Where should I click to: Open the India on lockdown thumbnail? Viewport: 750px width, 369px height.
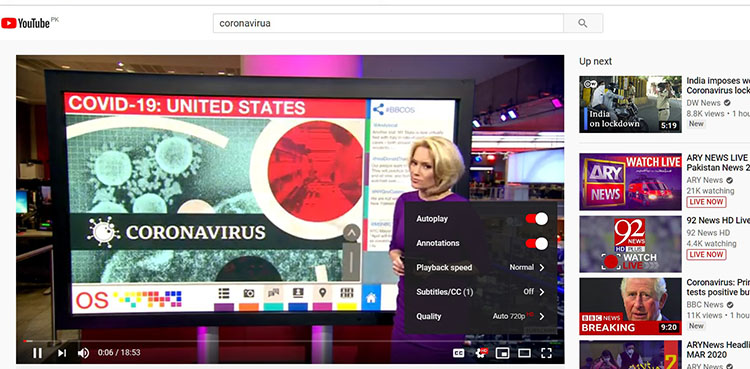630,104
